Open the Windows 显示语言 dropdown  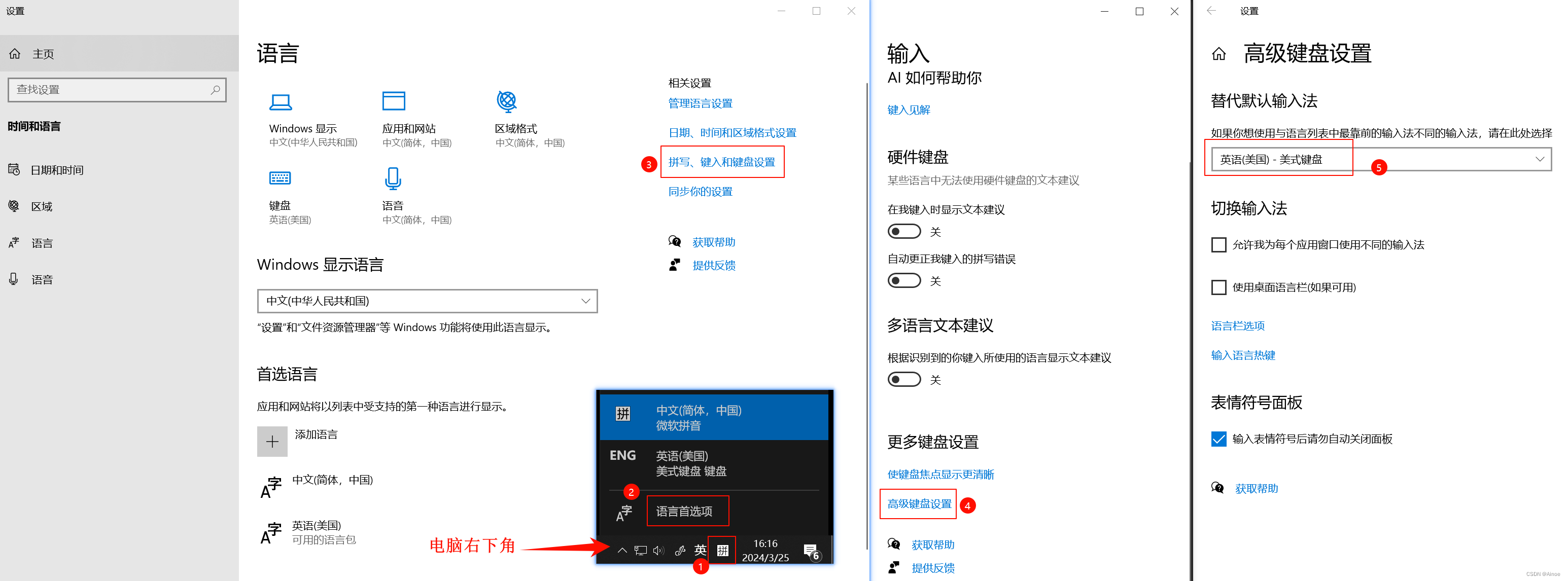[x=427, y=301]
